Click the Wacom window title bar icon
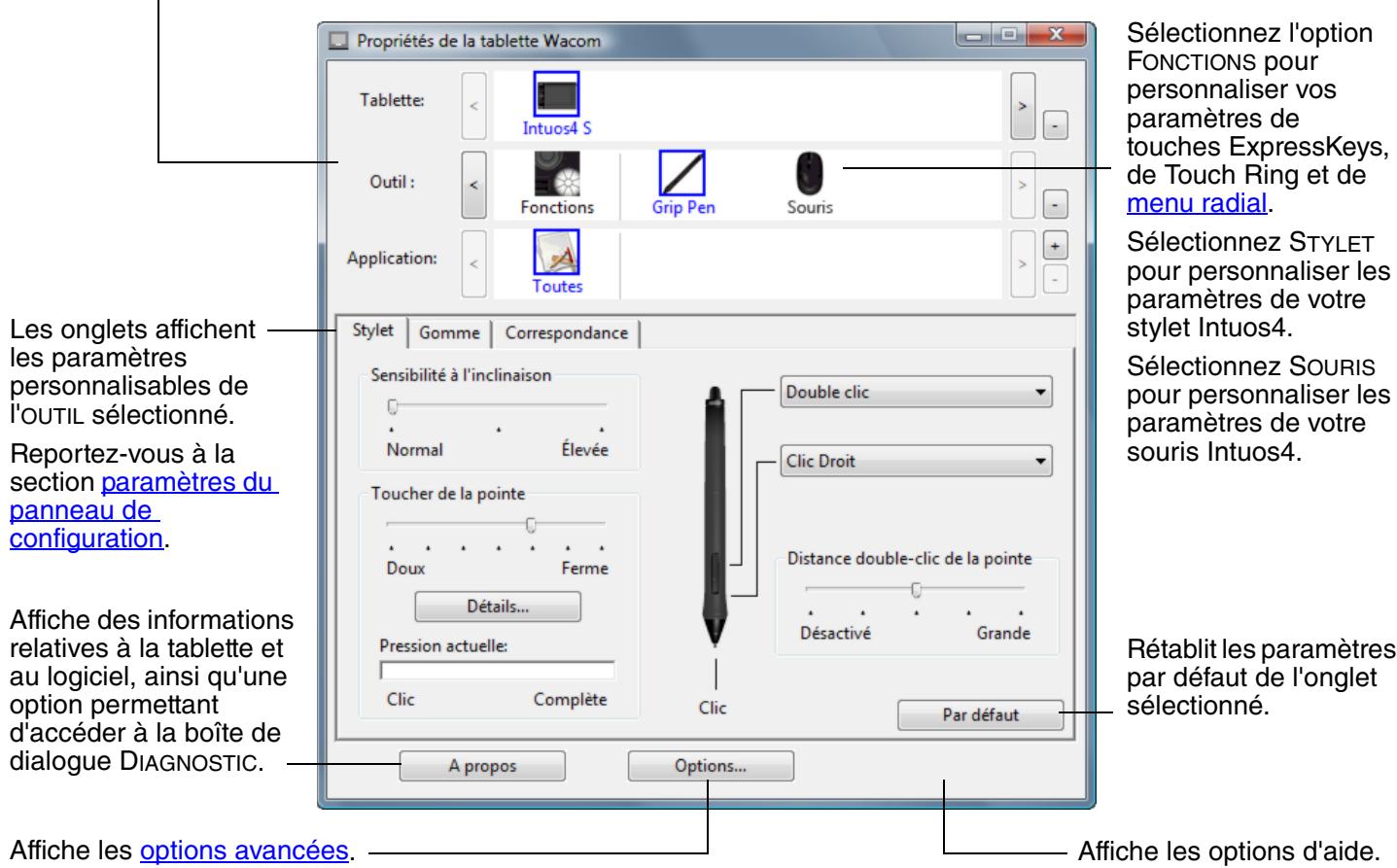The width and height of the screenshot is (1397, 868). [x=337, y=42]
